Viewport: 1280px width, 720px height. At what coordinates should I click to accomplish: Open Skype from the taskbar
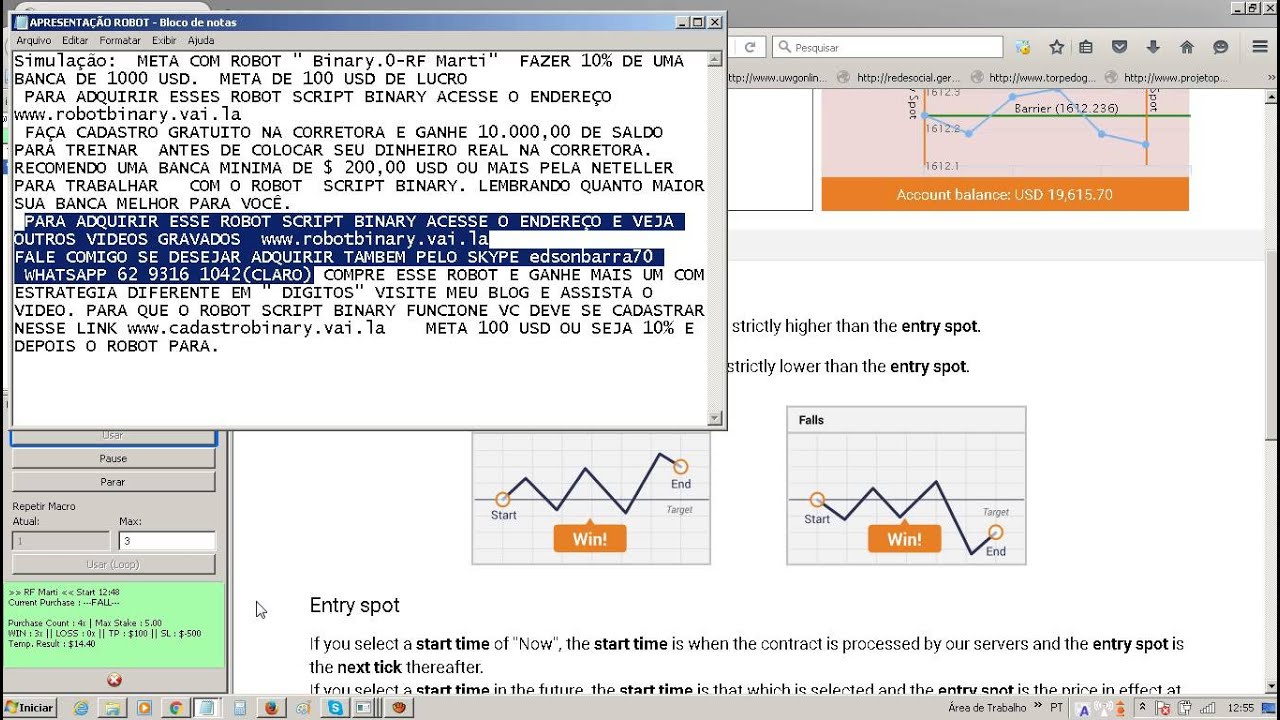pos(334,707)
